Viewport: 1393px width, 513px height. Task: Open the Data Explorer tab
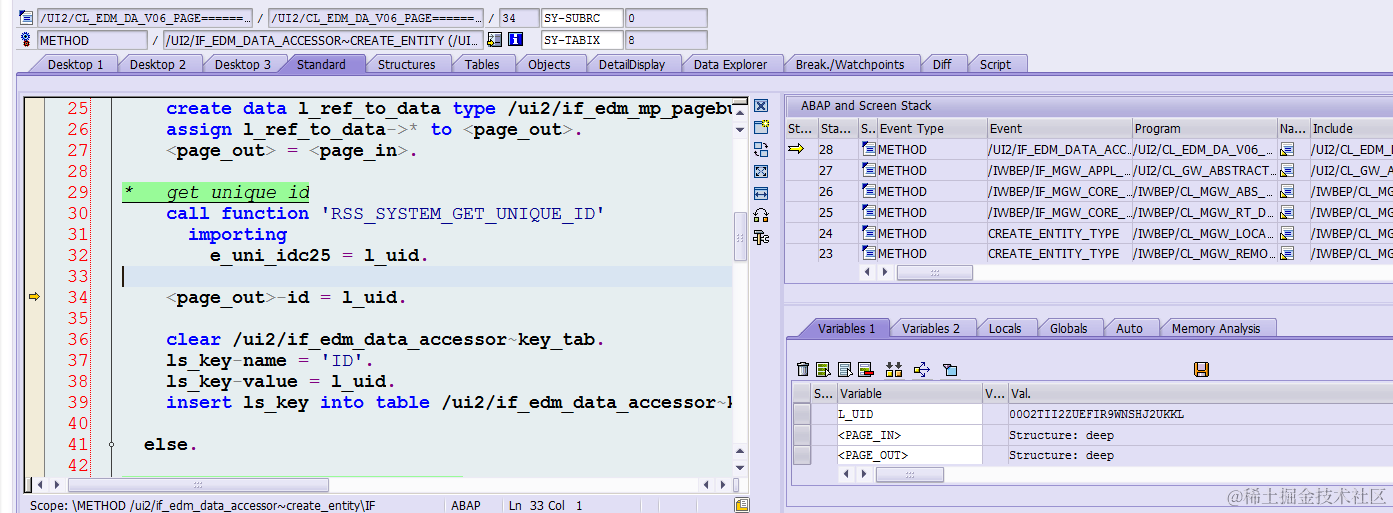click(730, 64)
